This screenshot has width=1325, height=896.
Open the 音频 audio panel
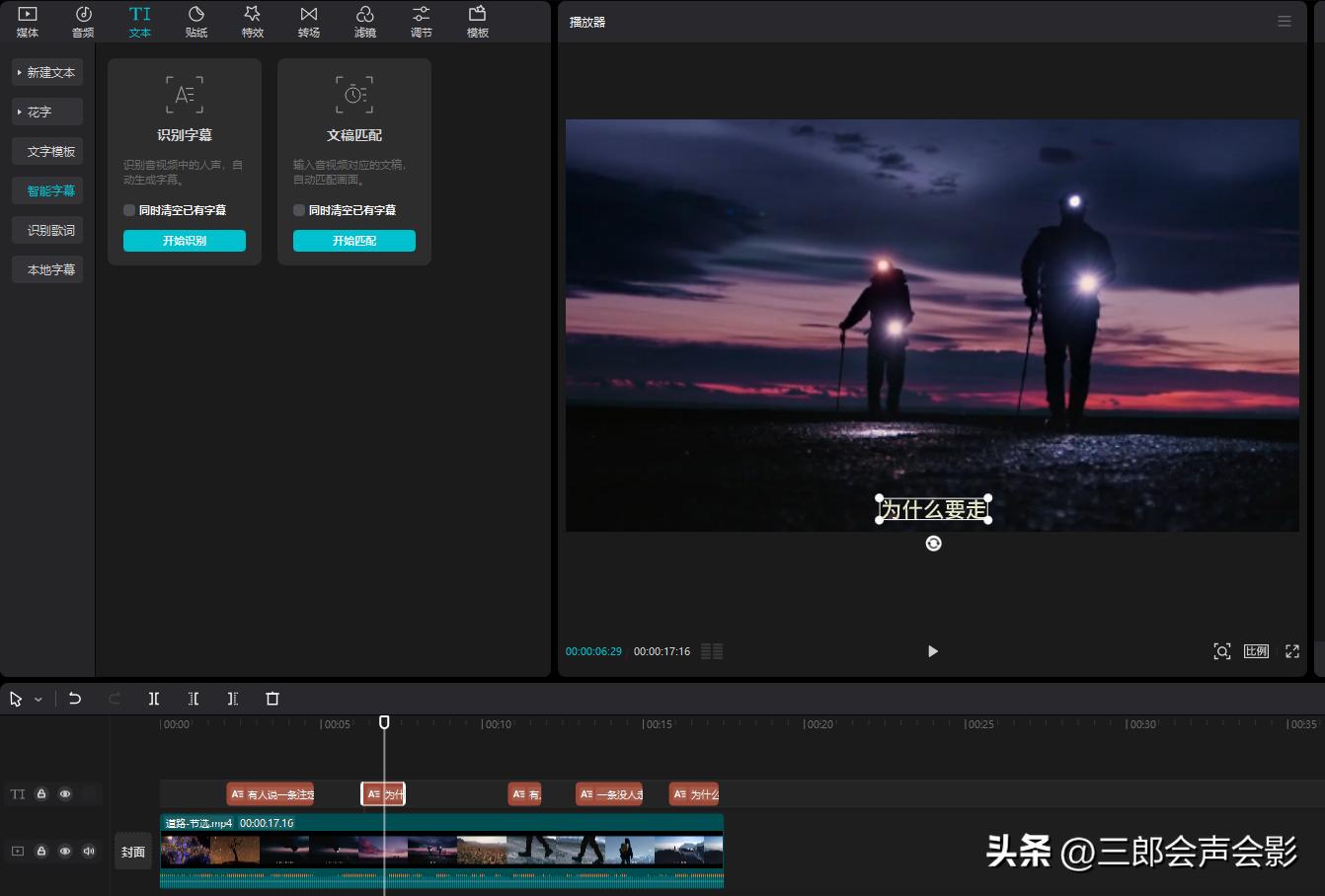pyautogui.click(x=82, y=20)
